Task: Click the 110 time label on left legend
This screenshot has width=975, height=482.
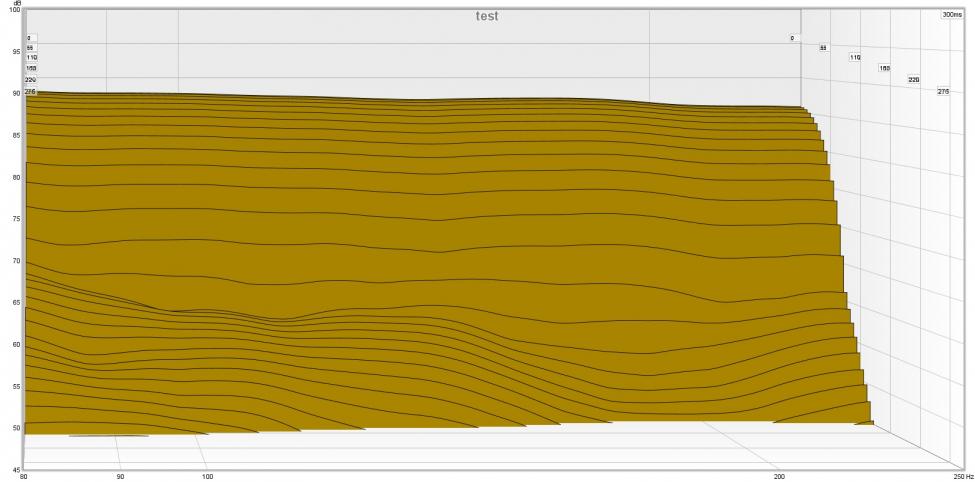Action: point(32,57)
